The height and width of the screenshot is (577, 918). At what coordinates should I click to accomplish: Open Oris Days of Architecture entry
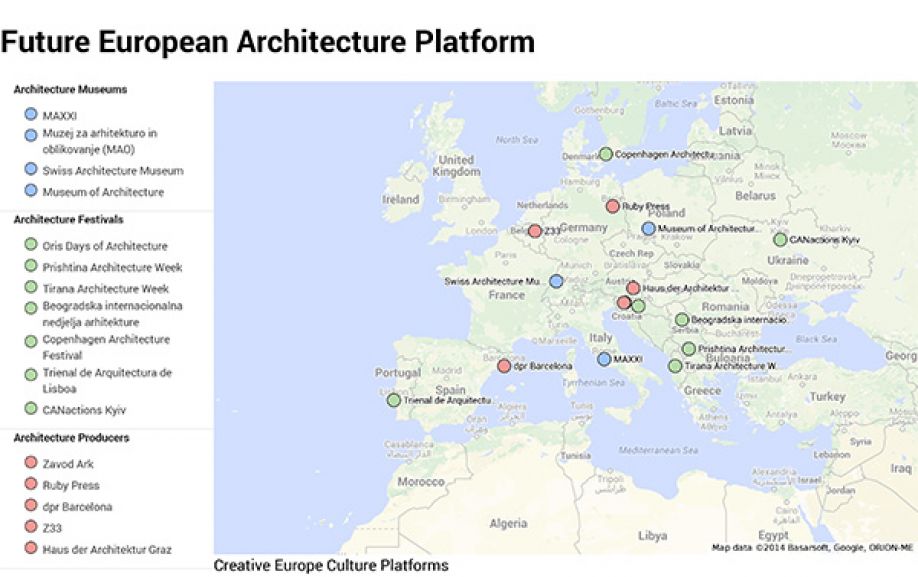[x=105, y=246]
